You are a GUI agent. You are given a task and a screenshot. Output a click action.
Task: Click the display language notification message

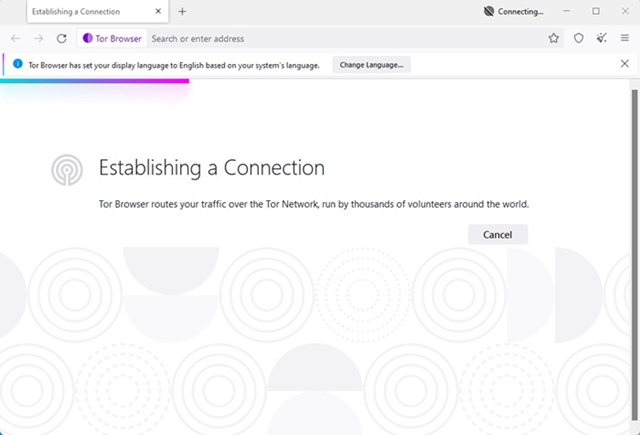(174, 65)
